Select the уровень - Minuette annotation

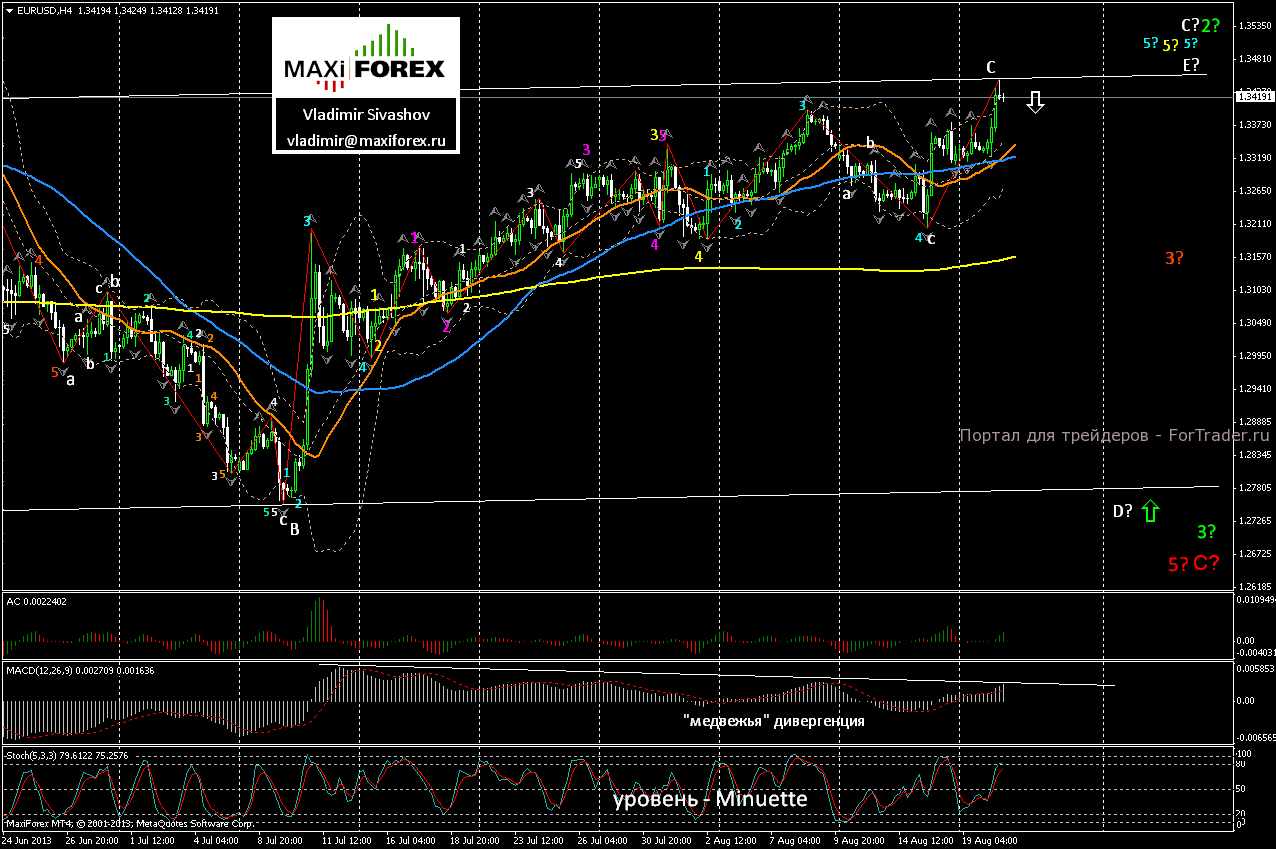710,799
